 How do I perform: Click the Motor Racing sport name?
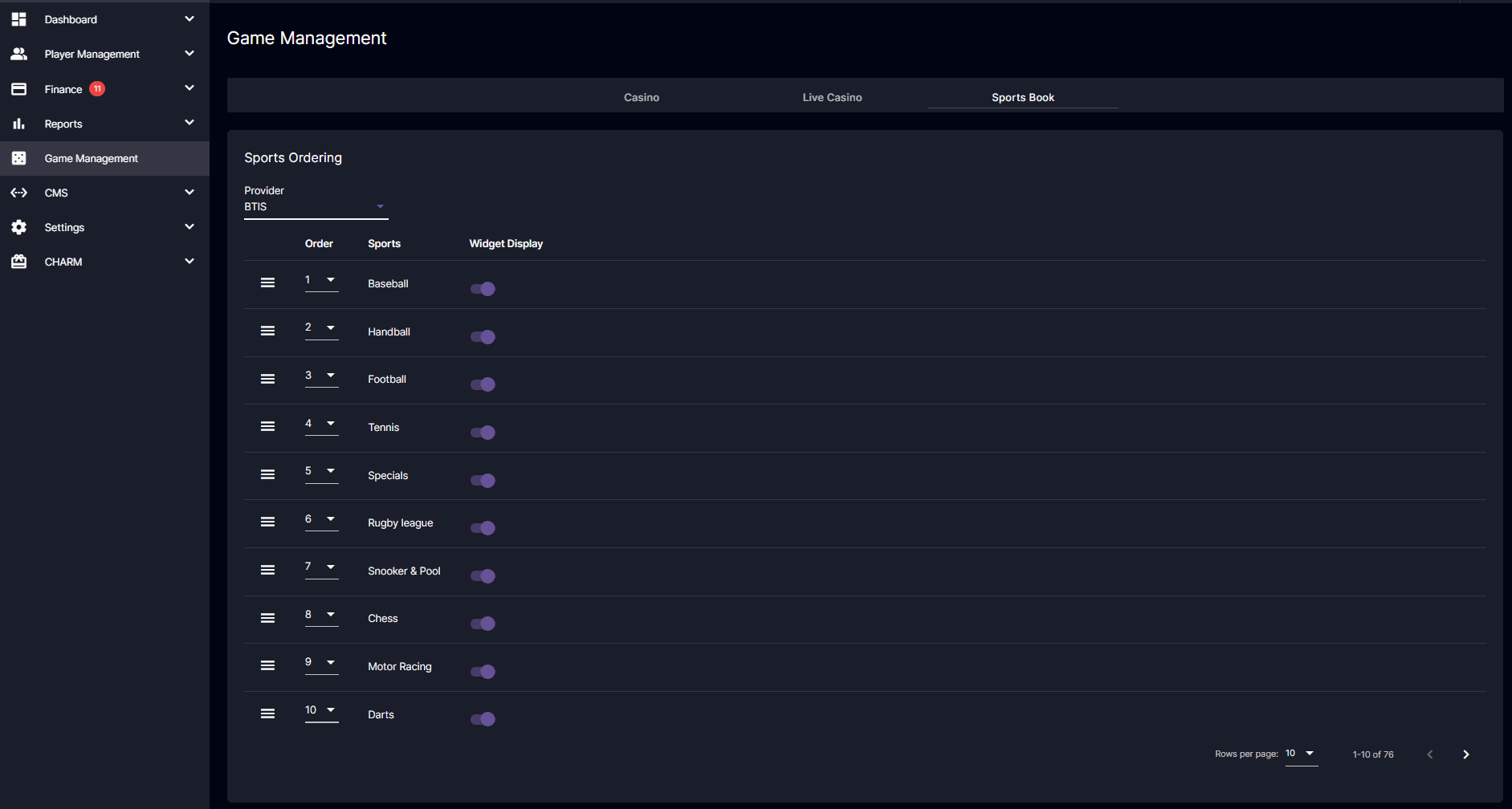coord(400,667)
